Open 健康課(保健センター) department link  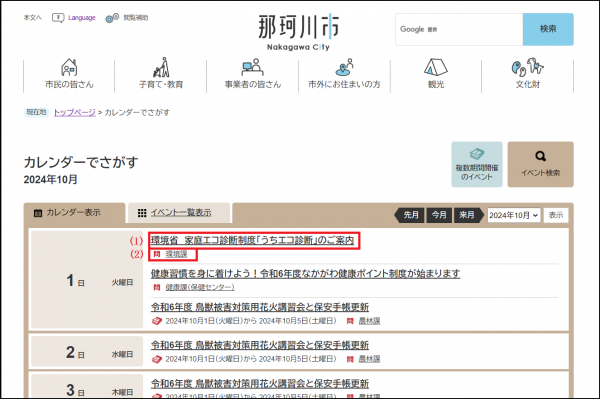click(200, 287)
